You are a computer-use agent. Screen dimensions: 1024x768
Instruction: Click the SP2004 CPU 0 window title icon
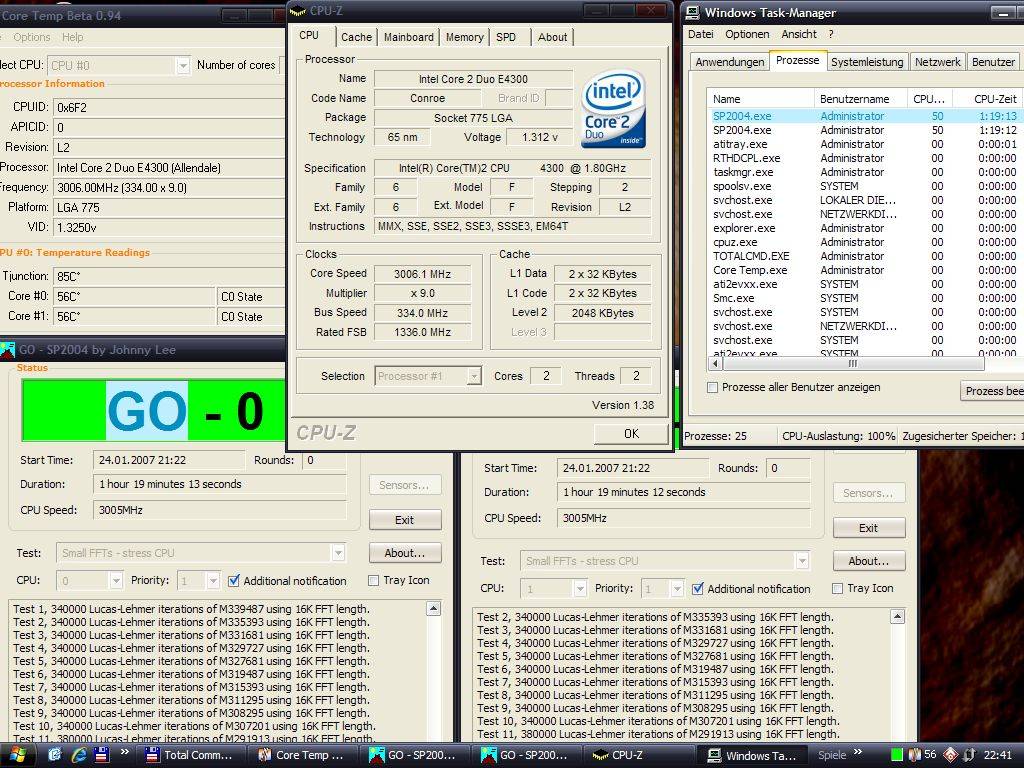[7, 350]
